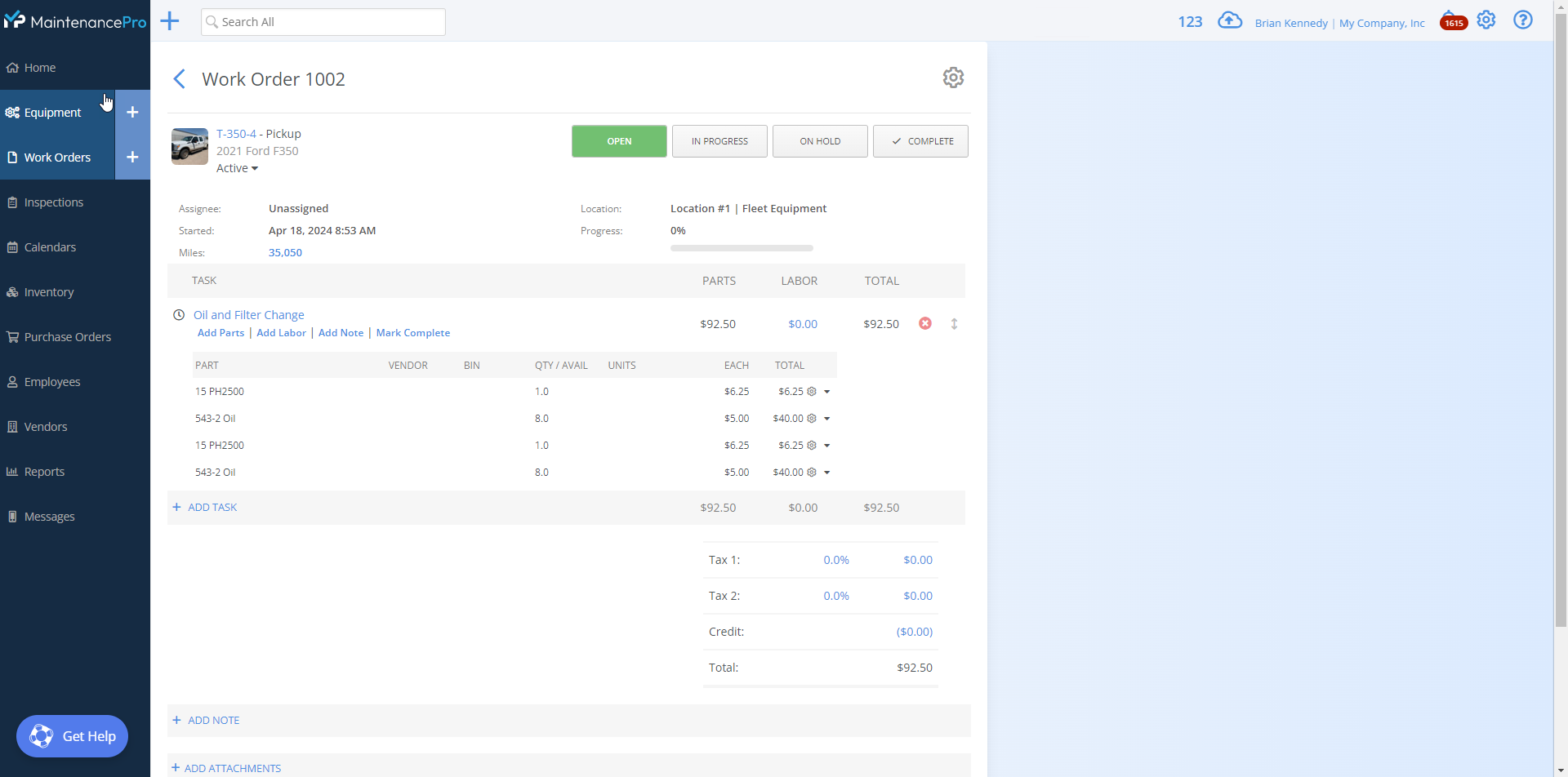Click the 123 counter in top bar
Viewport: 1568px width, 777px height.
point(1190,22)
